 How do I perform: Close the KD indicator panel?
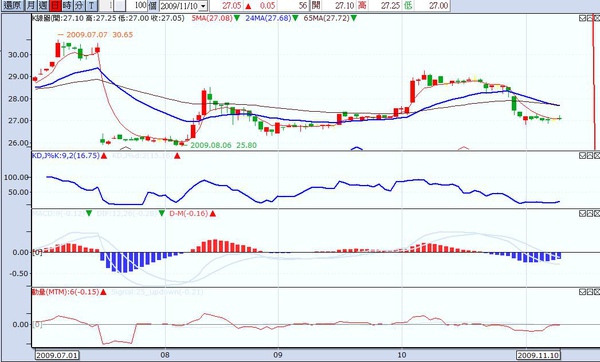pyautogui.click(x=597, y=155)
